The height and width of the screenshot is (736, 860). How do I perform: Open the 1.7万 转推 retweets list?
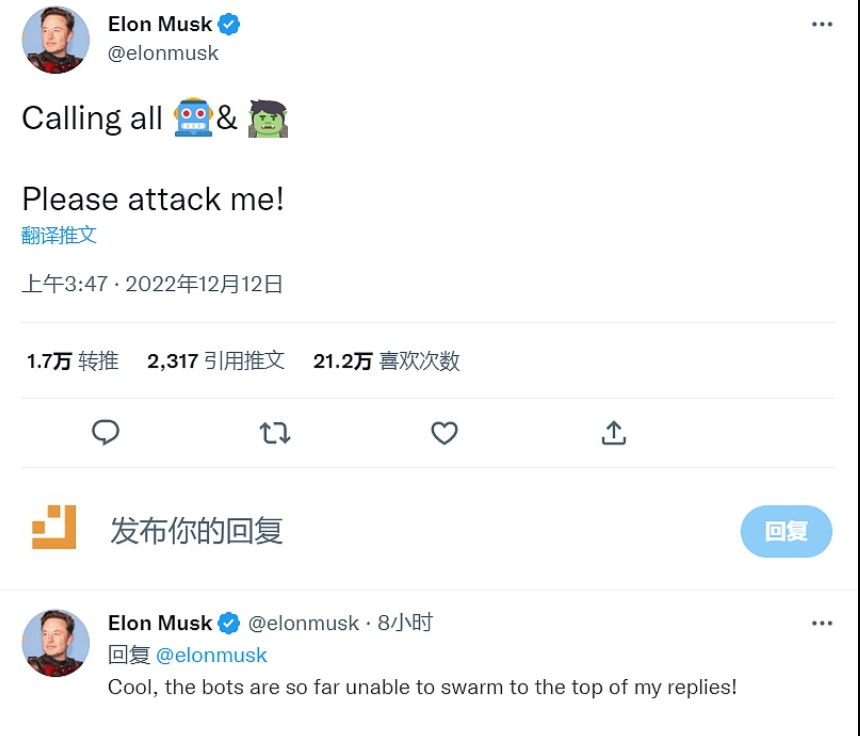[72, 361]
